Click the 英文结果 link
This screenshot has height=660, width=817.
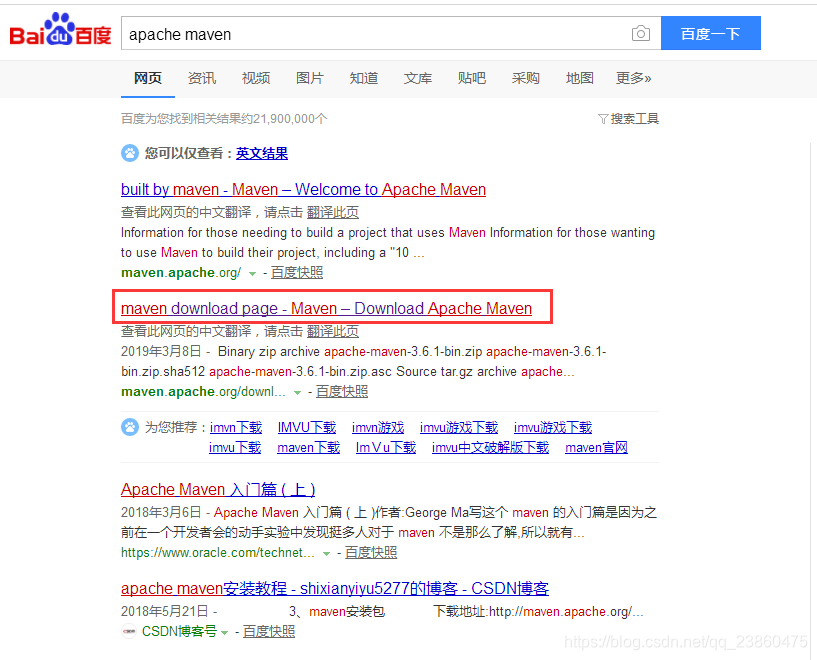pyautogui.click(x=262, y=153)
